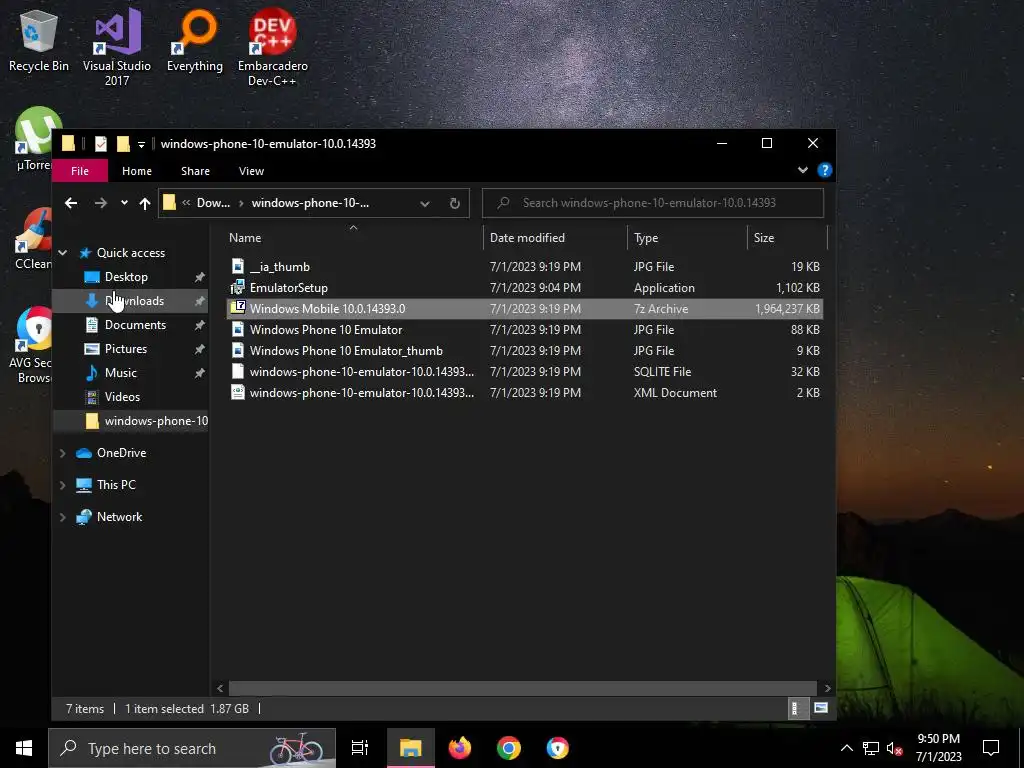Open Explorer help question mark icon
Screen dimensions: 1024x768
pyautogui.click(x=825, y=170)
